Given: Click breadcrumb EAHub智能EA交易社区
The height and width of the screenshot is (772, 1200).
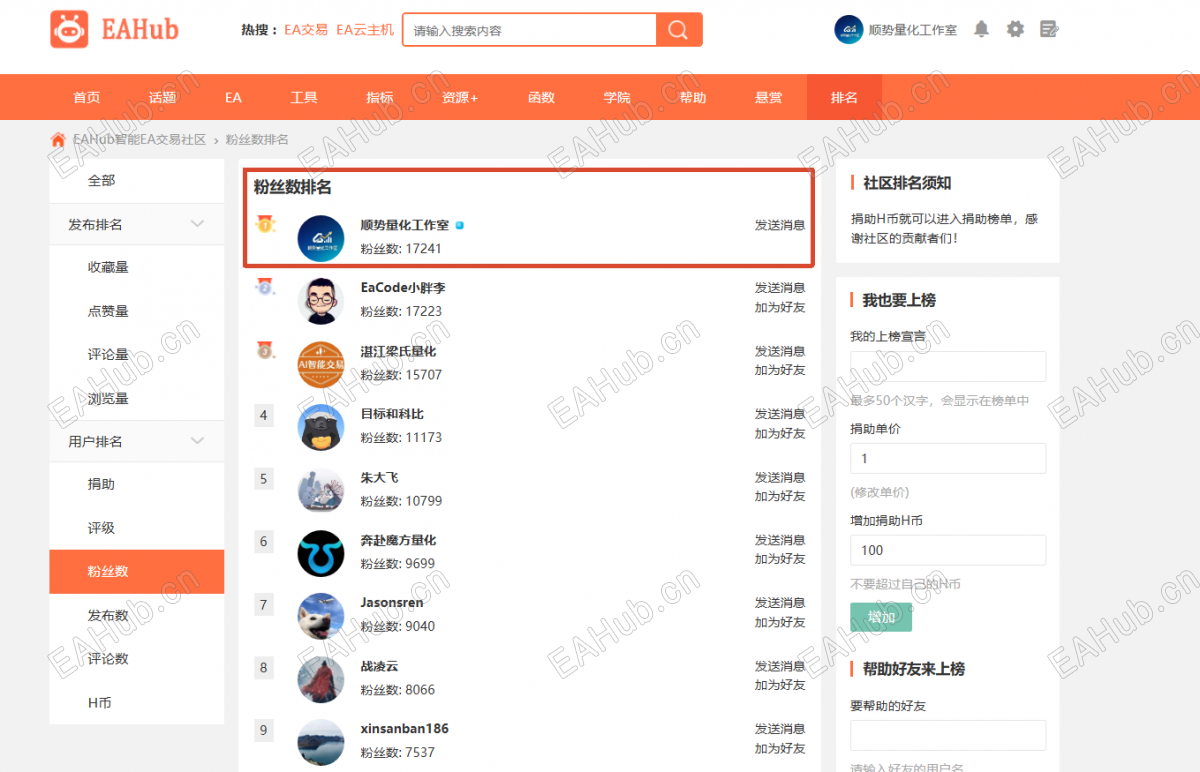Looking at the screenshot, I should [x=140, y=139].
